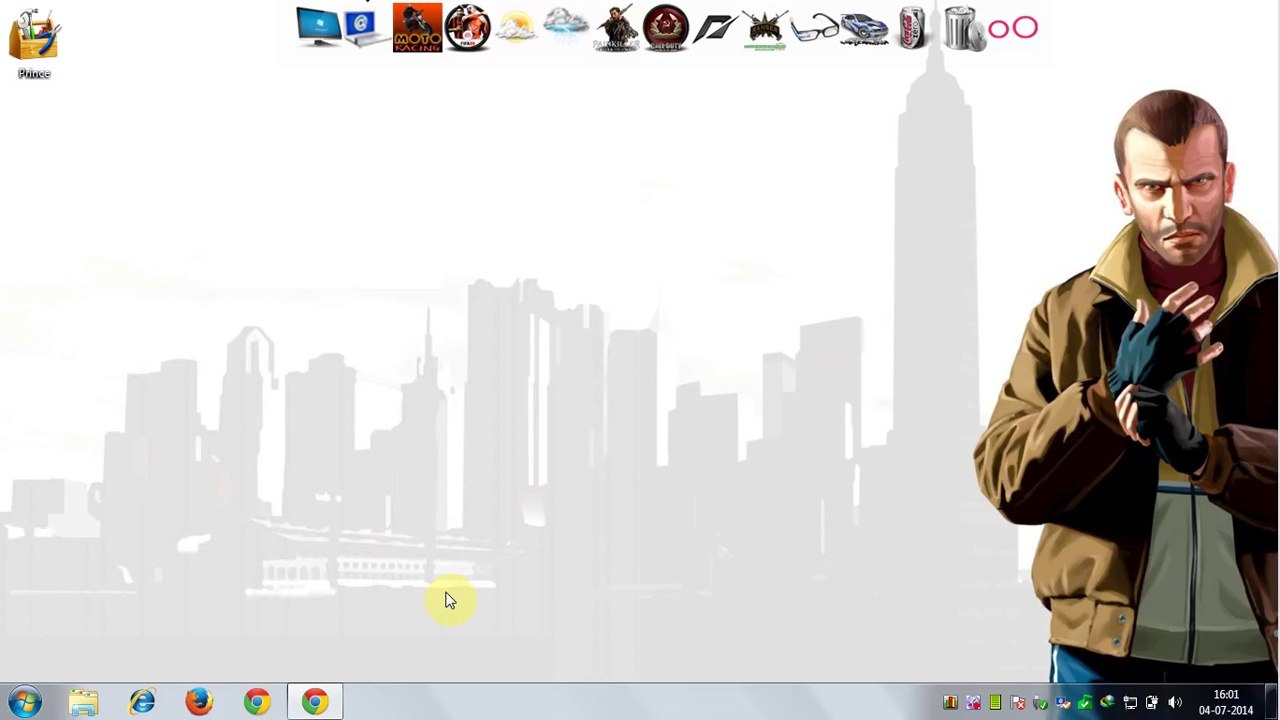The width and height of the screenshot is (1280, 720).
Task: Launch Need for Speed logo icon
Action: tap(716, 27)
